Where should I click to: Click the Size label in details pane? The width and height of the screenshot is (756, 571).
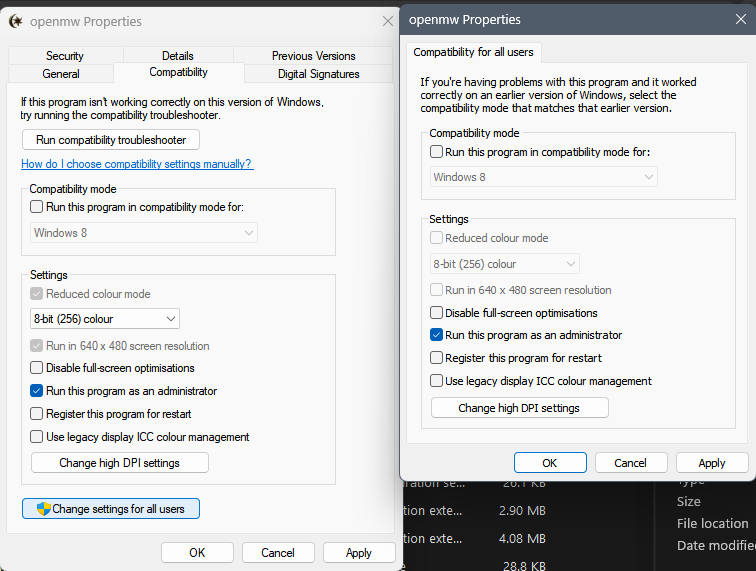(x=688, y=502)
